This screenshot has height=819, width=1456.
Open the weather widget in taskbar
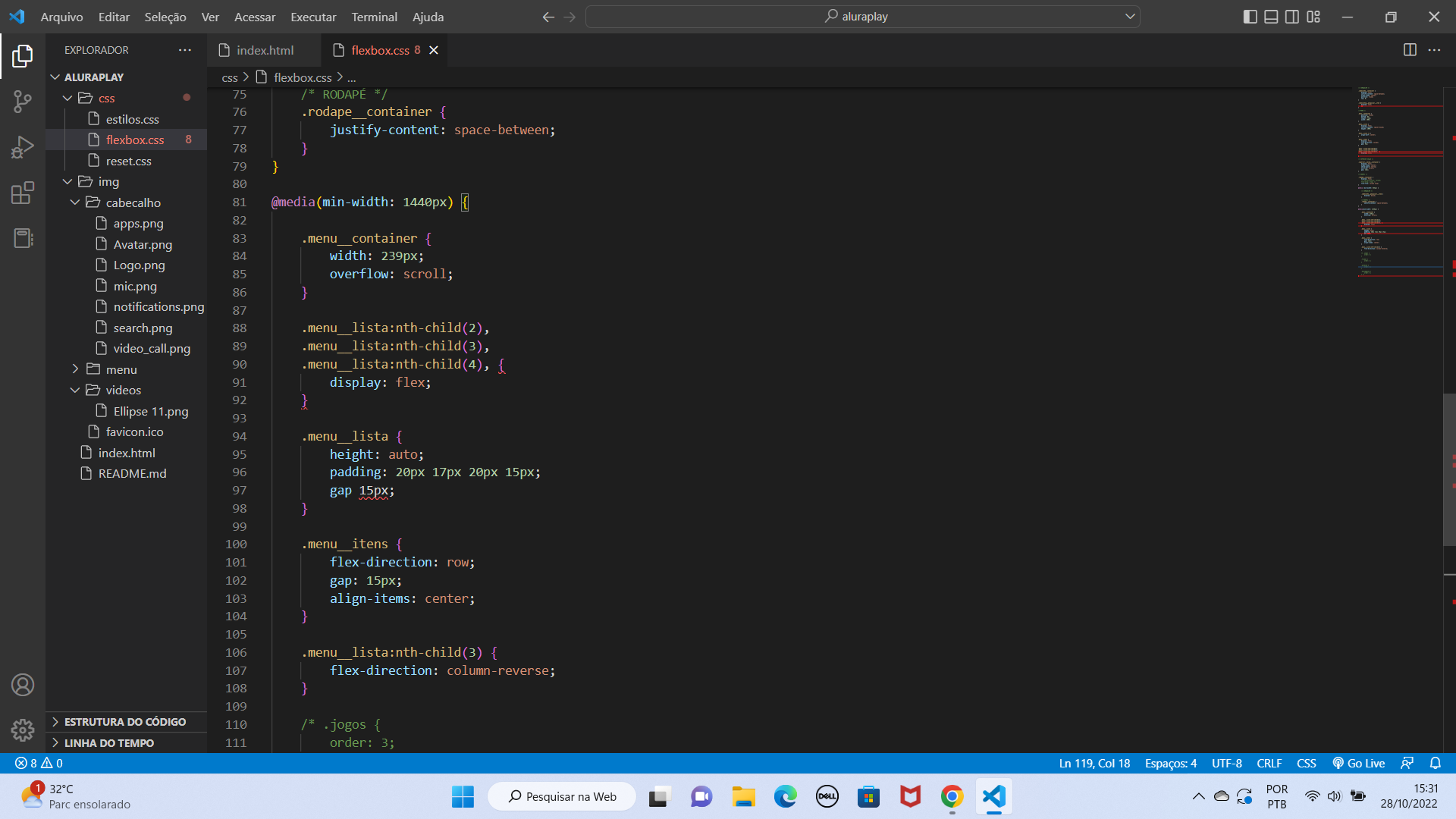coord(76,796)
